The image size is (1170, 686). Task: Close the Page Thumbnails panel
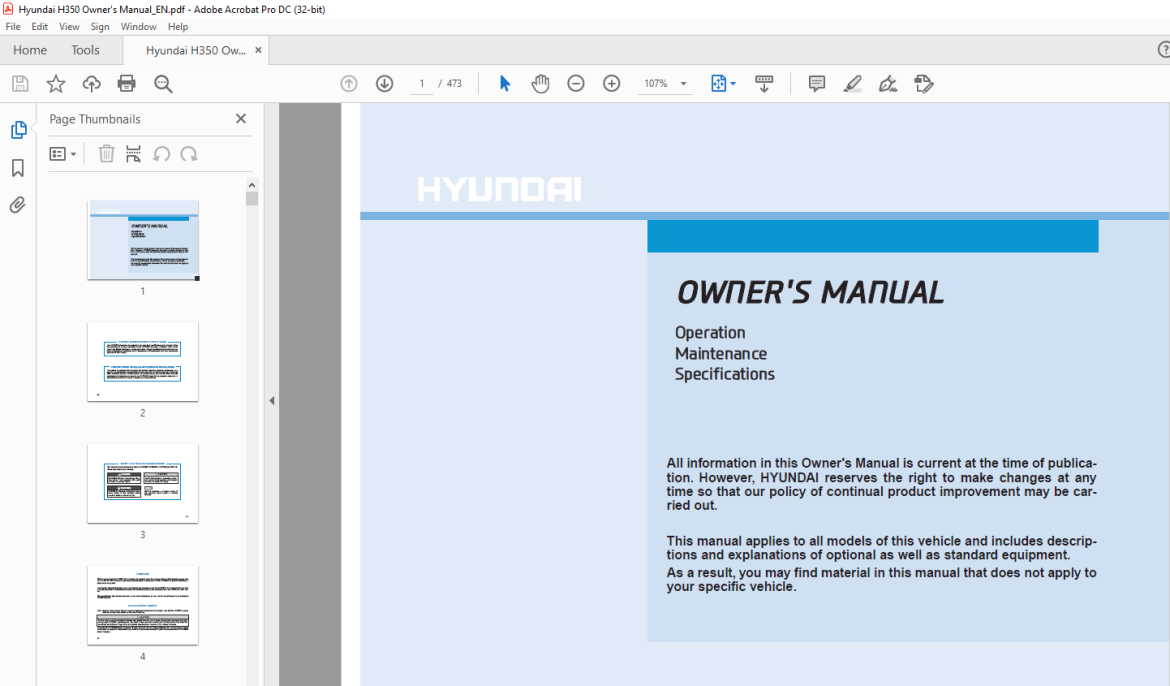(x=241, y=119)
